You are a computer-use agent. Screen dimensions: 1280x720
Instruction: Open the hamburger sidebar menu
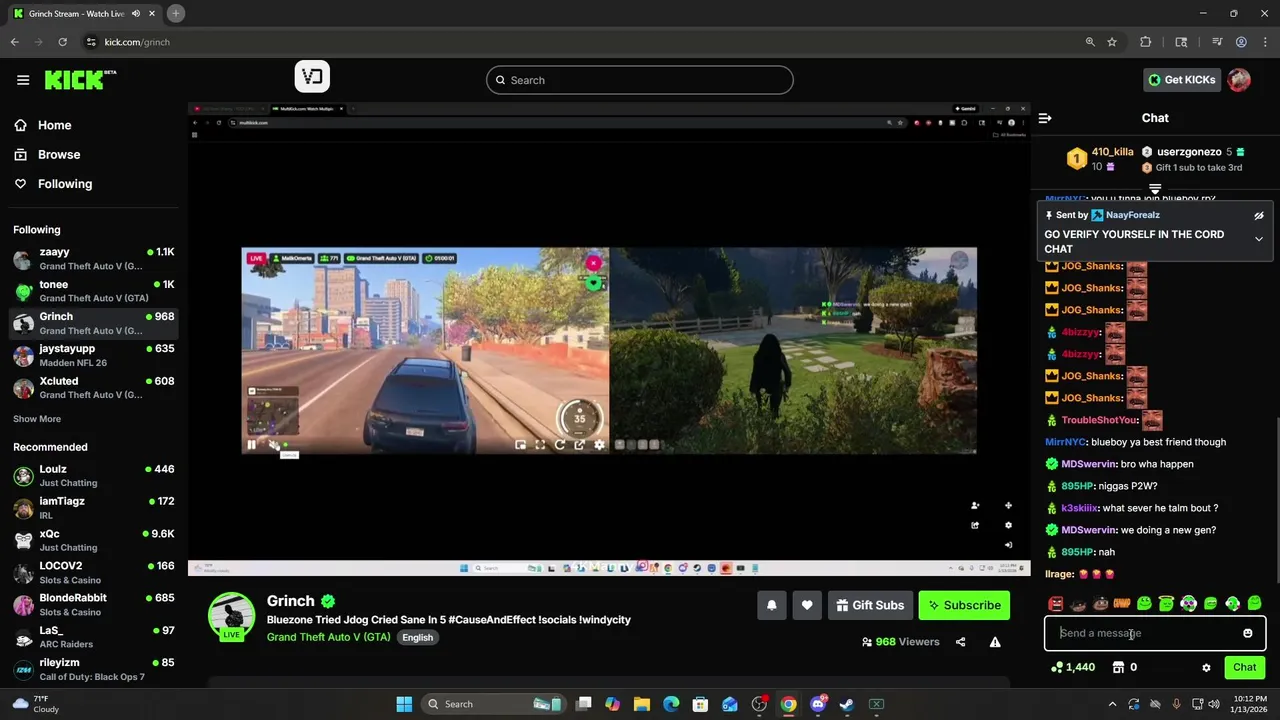[x=23, y=80]
